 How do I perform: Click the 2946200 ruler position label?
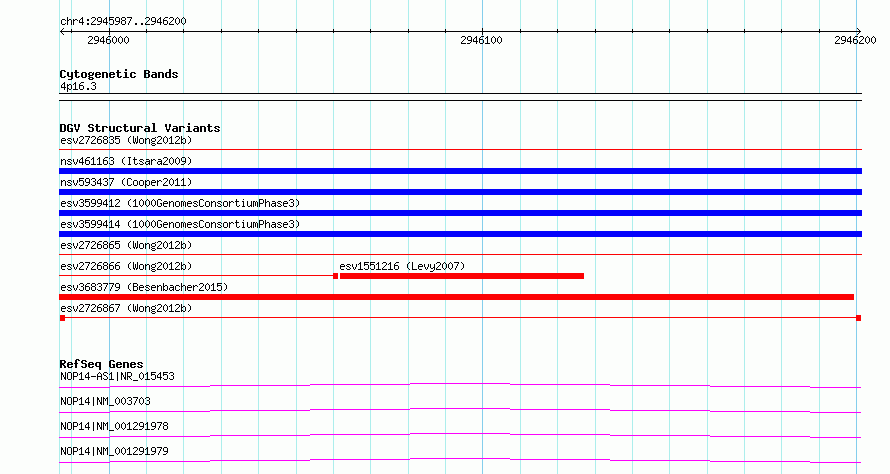pyautogui.click(x=855, y=40)
